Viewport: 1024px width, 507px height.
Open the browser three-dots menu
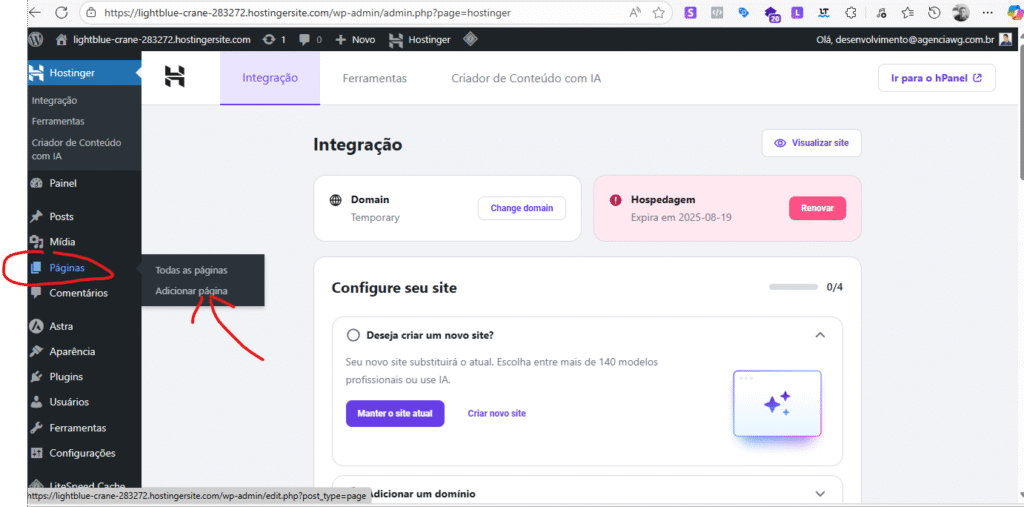[987, 12]
